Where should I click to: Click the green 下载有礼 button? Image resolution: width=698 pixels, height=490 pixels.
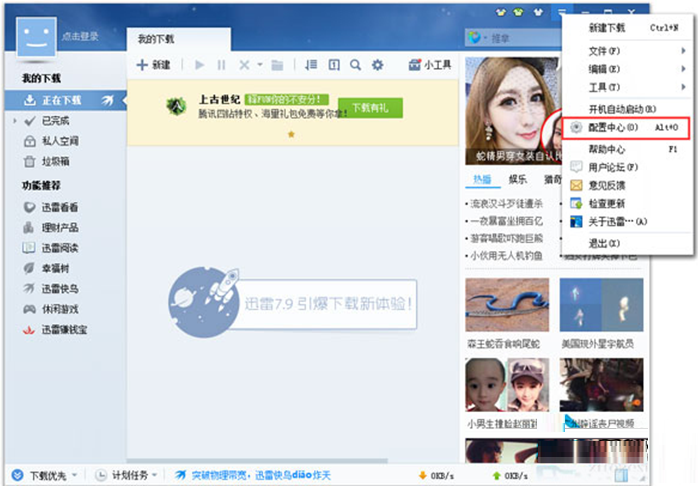point(370,107)
